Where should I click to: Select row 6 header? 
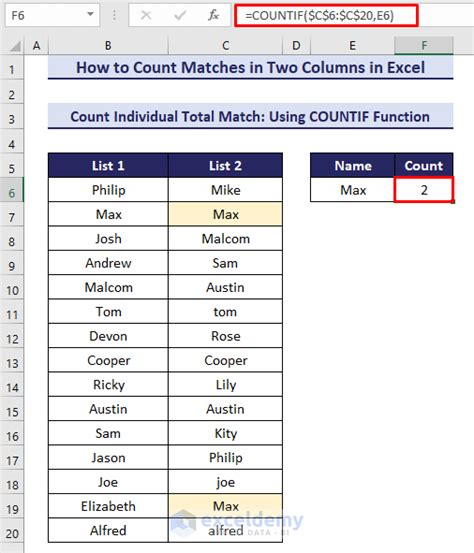tap(12, 193)
